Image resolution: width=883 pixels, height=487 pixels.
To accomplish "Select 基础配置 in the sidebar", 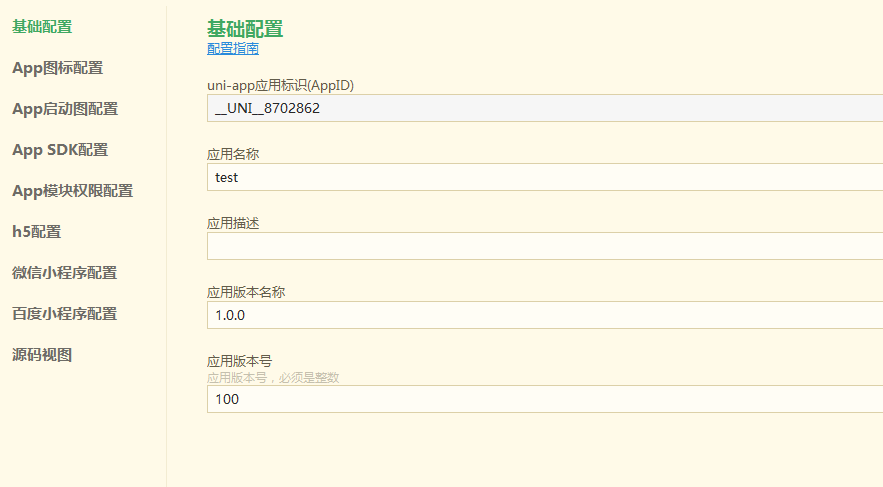I will coord(42,26).
